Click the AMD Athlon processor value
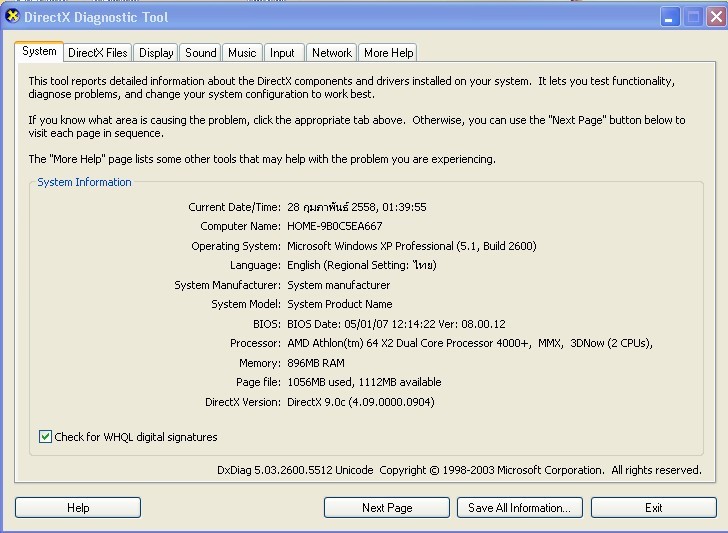Image resolution: width=728 pixels, height=533 pixels. pyautogui.click(x=470, y=343)
